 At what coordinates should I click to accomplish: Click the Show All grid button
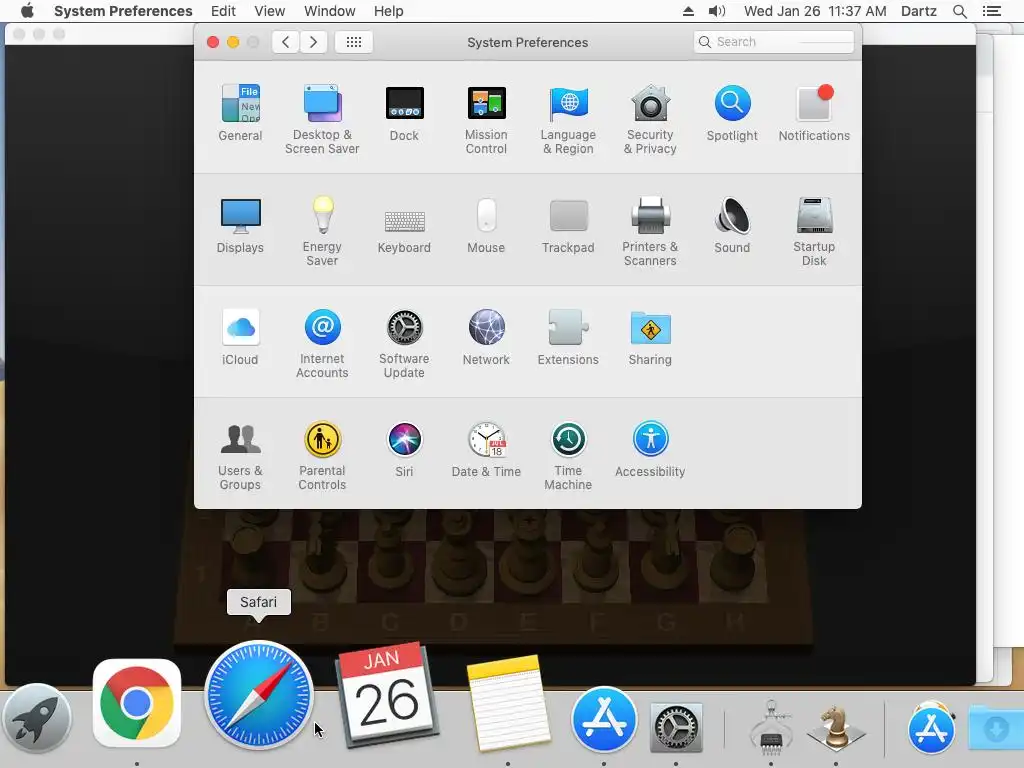tap(353, 42)
